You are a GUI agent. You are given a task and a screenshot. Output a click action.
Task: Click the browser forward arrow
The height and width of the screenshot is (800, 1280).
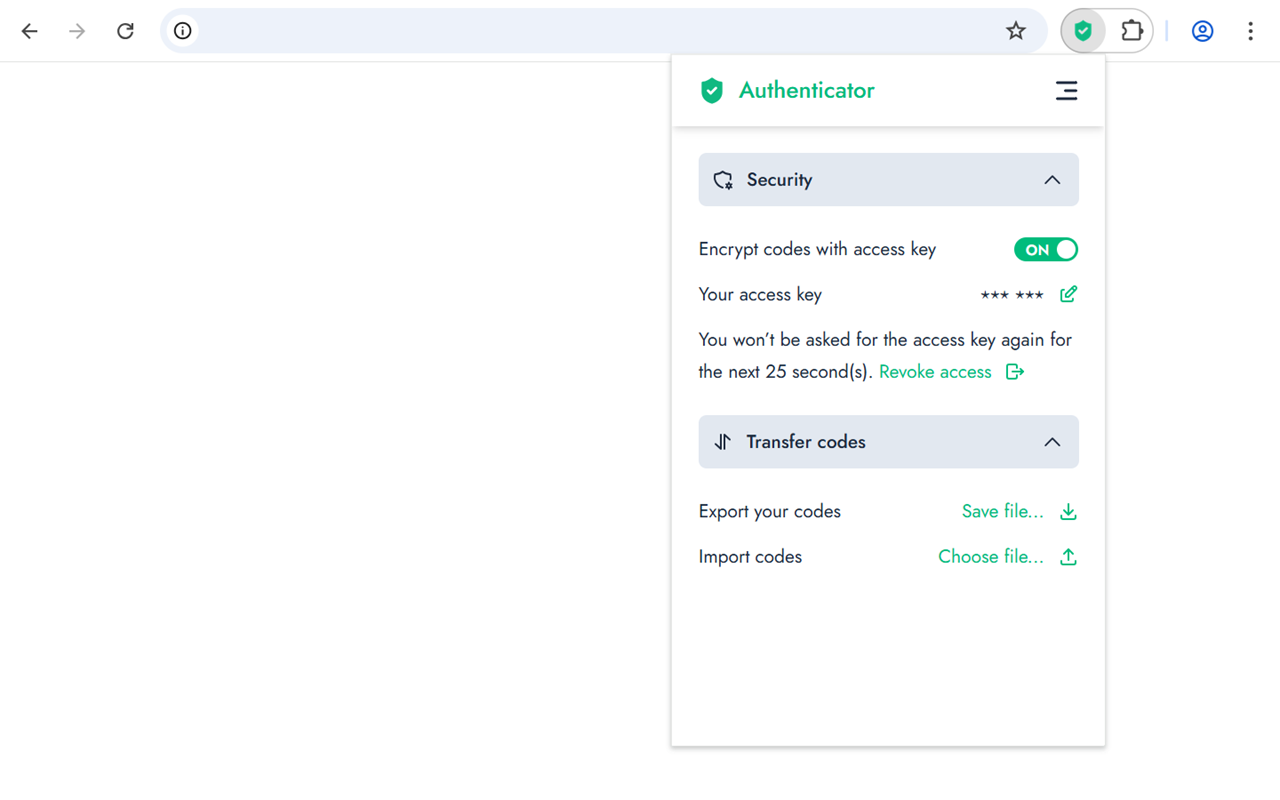(77, 31)
